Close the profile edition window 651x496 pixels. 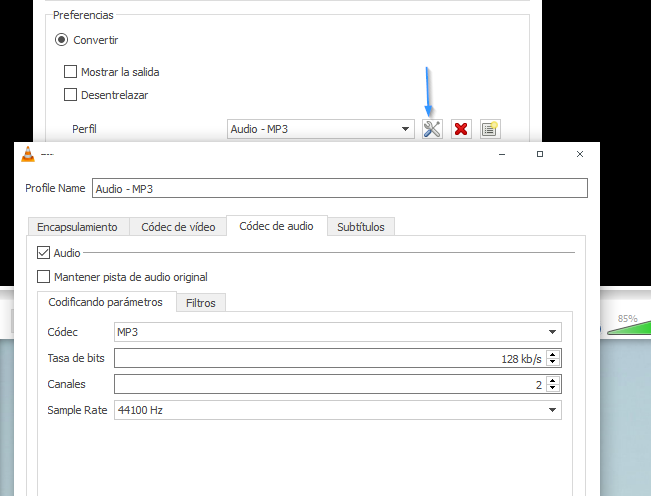(x=580, y=154)
